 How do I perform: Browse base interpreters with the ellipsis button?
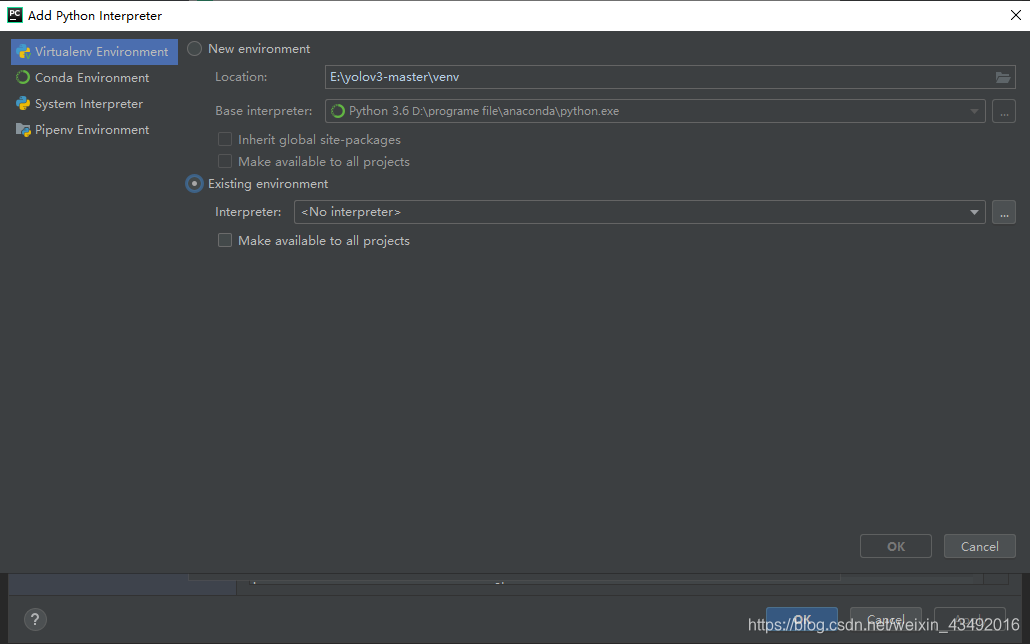tap(1004, 111)
